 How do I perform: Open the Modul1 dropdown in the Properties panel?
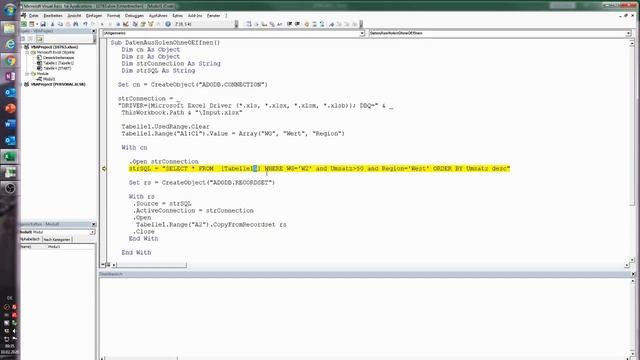92,232
